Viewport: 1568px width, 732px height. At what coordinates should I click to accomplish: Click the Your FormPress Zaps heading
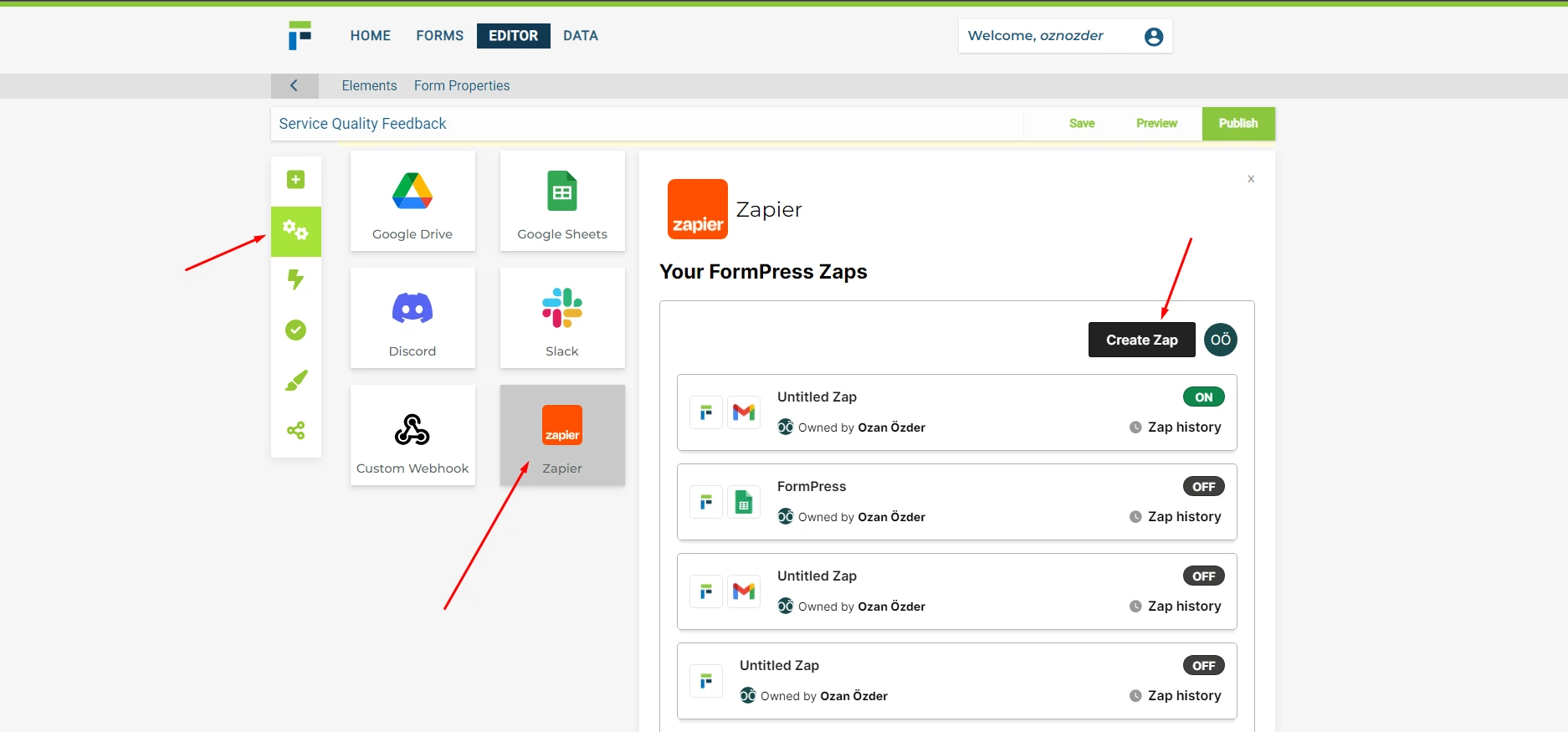click(x=763, y=272)
